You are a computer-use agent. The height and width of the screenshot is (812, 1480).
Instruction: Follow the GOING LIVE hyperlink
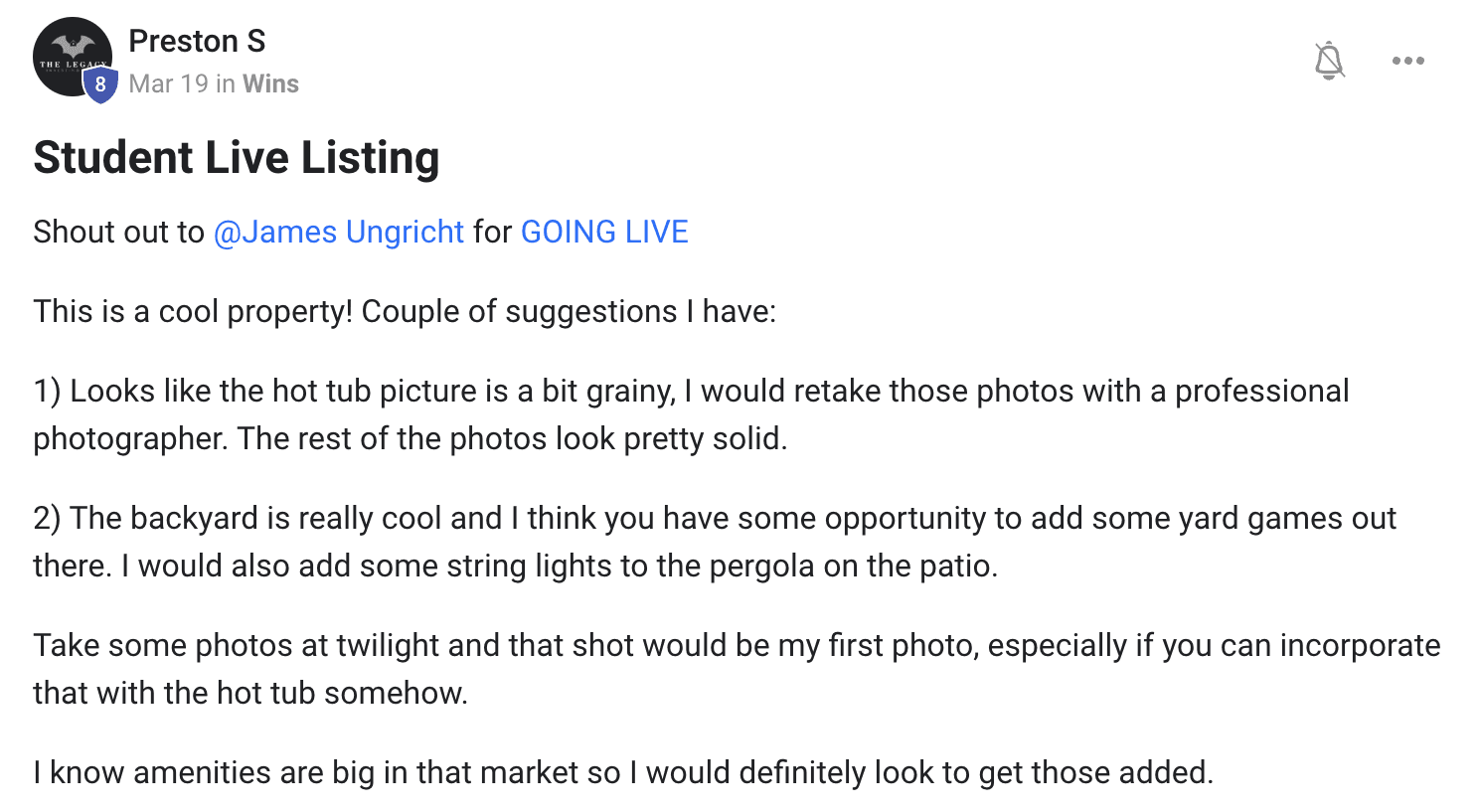604,232
